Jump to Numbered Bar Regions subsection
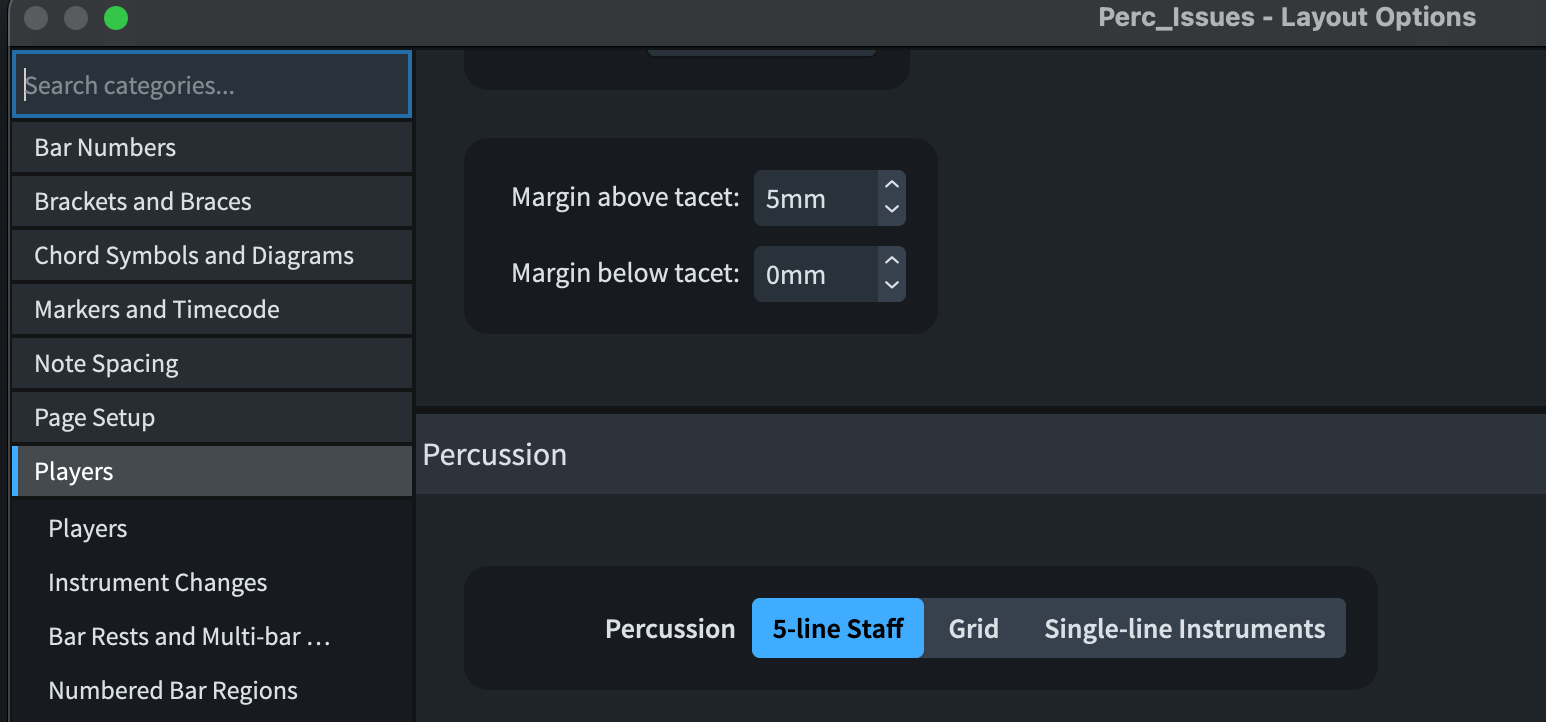Viewport: 1546px width, 722px height. pyautogui.click(x=172, y=690)
